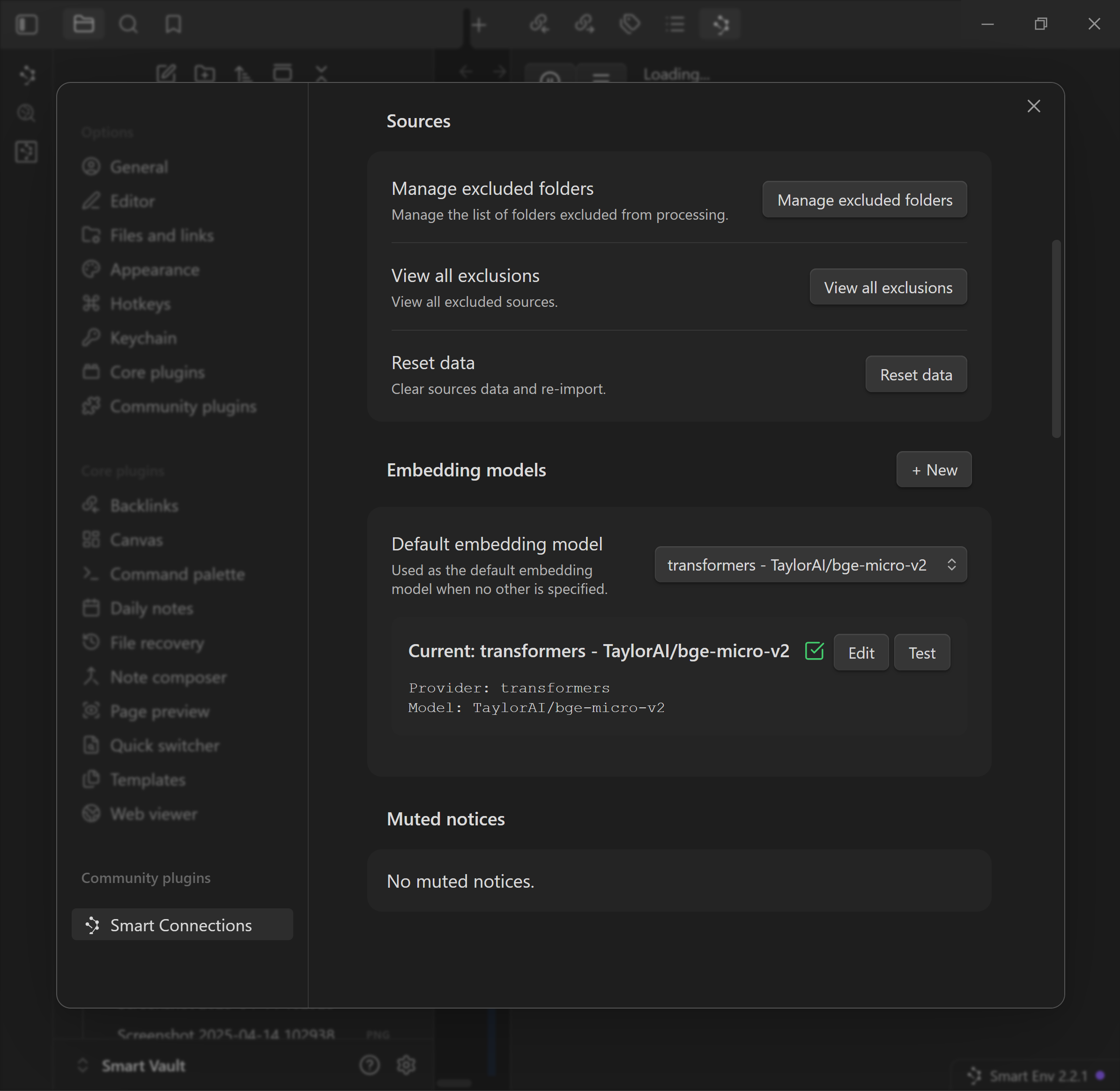Click Edit for the current embedding model
The height and width of the screenshot is (1091, 1120).
(x=860, y=653)
